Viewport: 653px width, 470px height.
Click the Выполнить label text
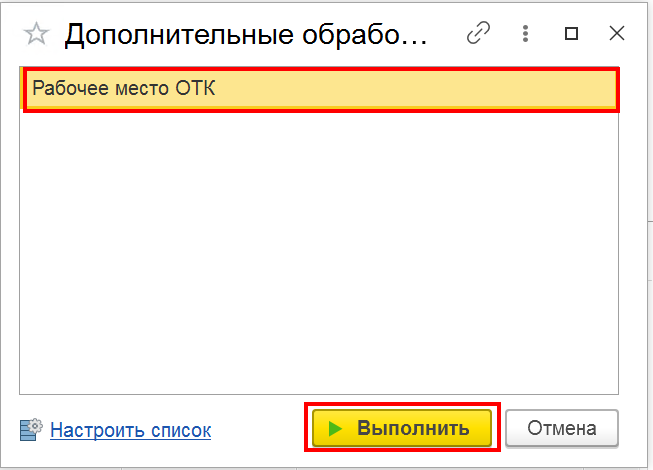[x=413, y=428]
